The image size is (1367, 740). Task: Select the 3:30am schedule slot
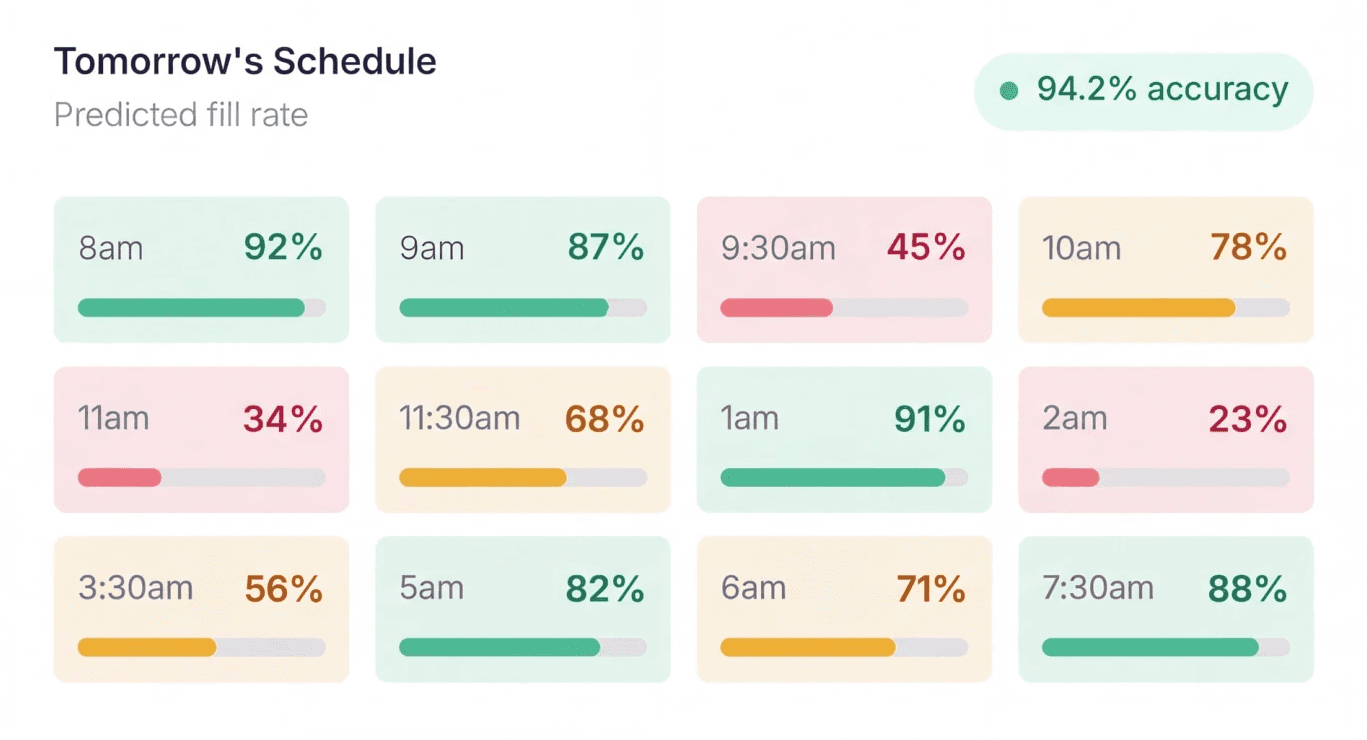(x=200, y=610)
